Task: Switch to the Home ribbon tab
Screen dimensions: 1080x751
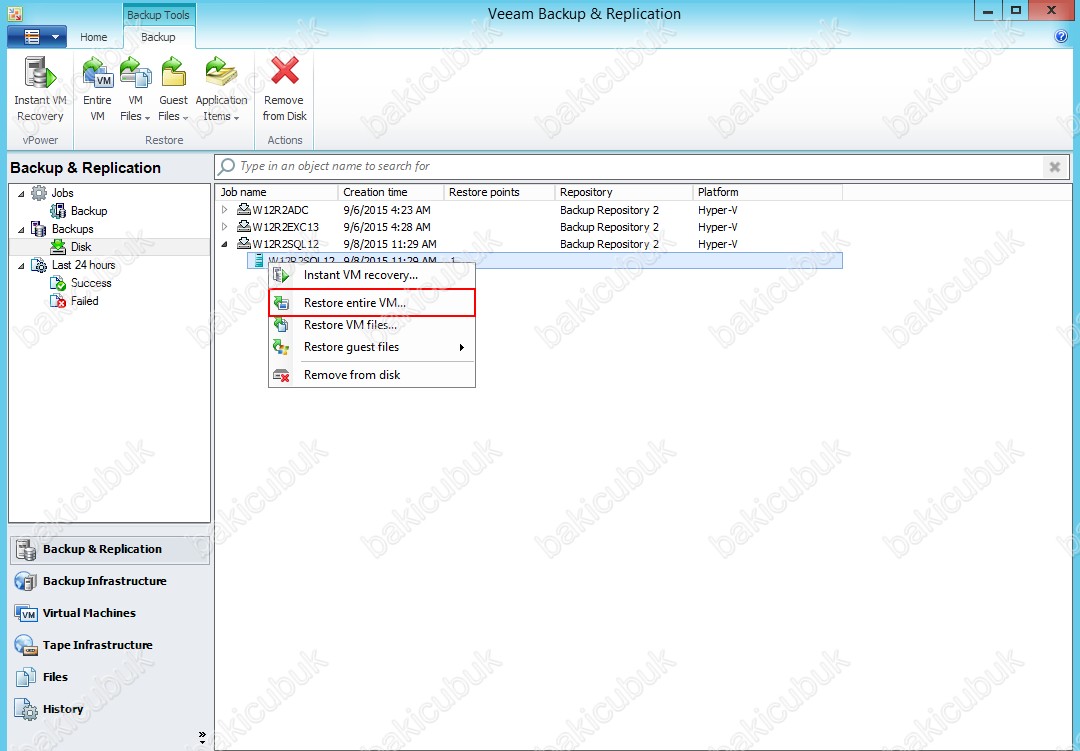Action: point(94,37)
